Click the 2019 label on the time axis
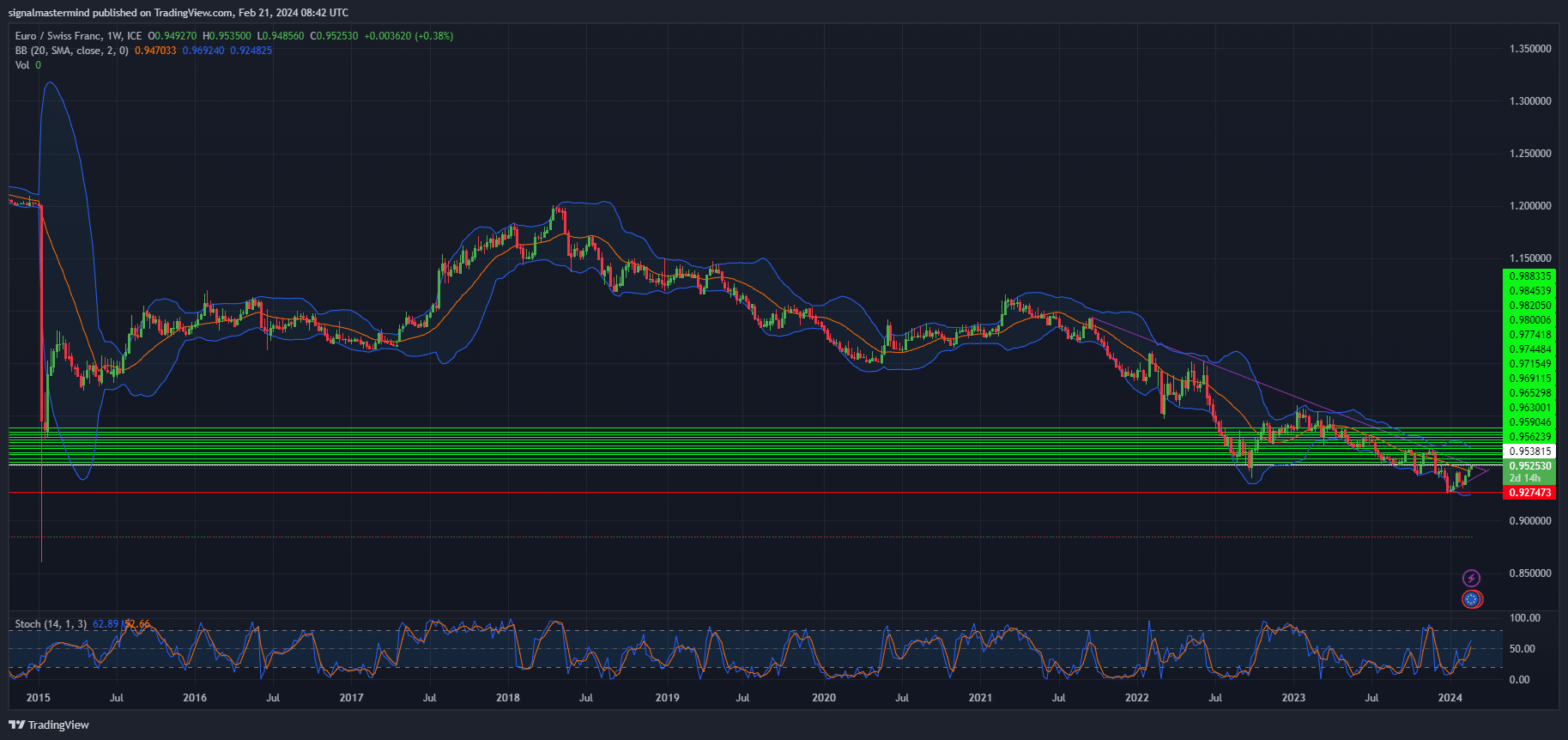Image resolution: width=1568 pixels, height=740 pixels. [667, 698]
